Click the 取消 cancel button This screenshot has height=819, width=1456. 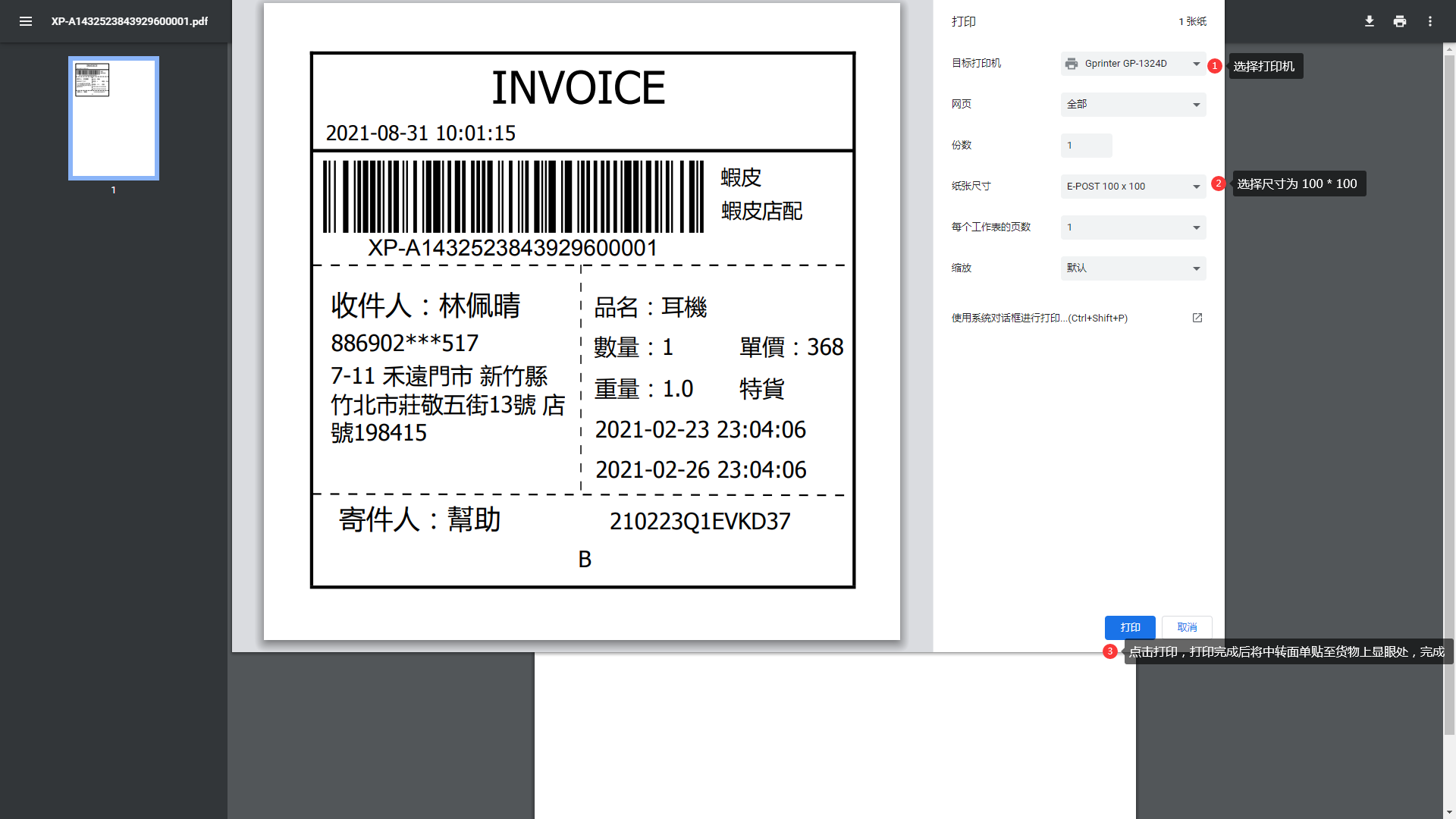1187,627
